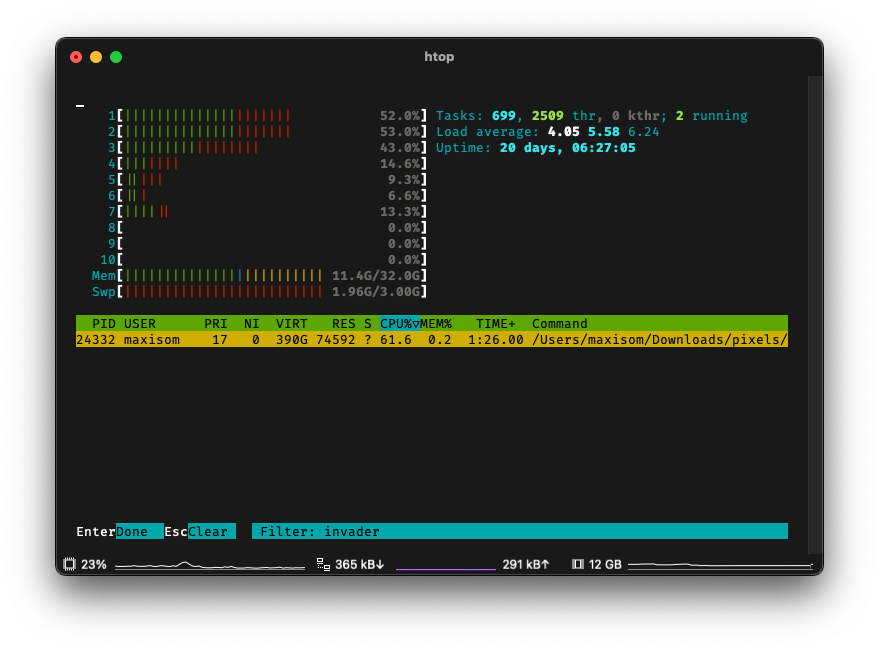Click Clear to reset the filter
The width and height of the screenshot is (879, 649).
(212, 531)
